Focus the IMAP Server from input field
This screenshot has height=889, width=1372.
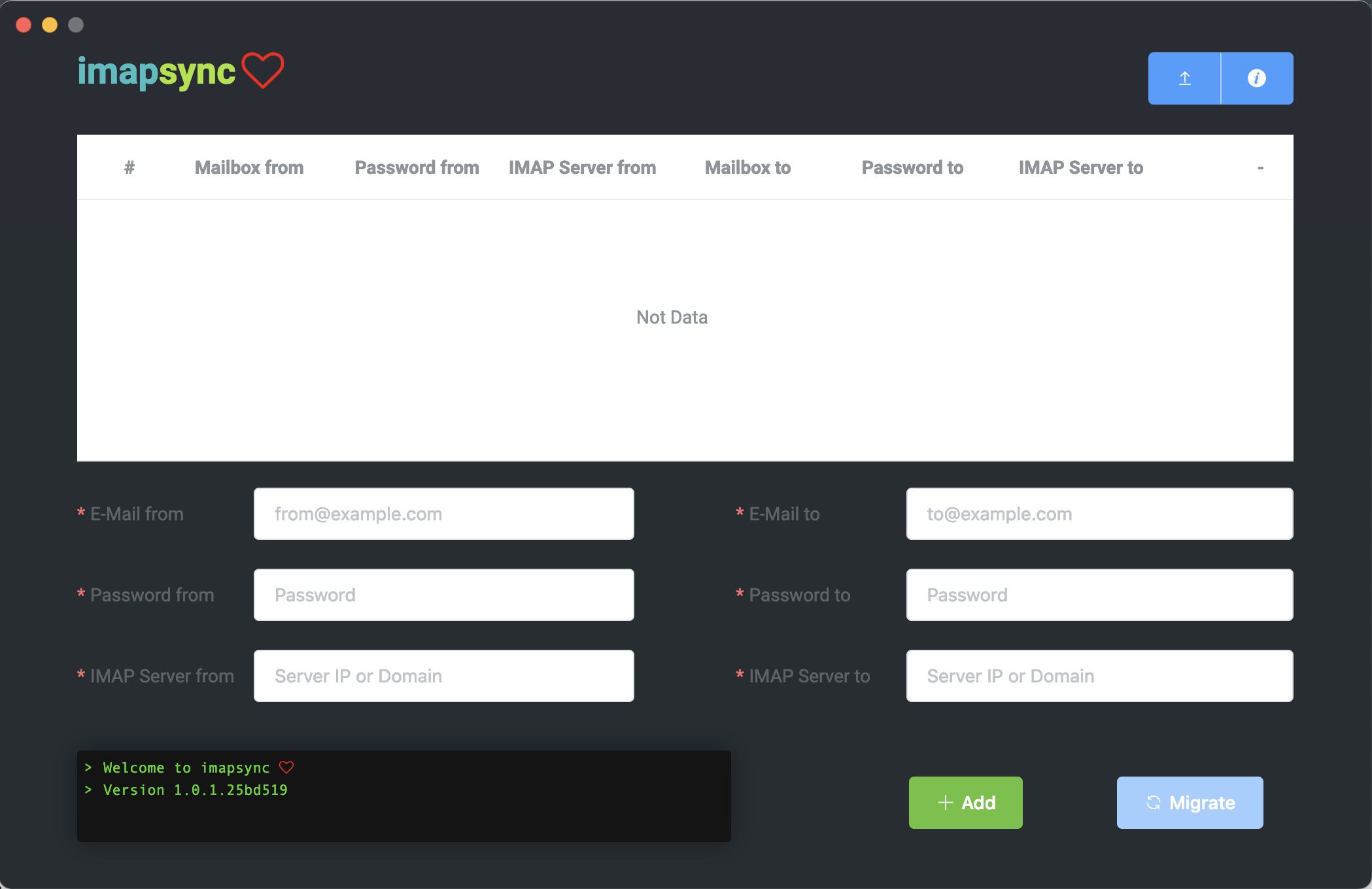tap(444, 676)
